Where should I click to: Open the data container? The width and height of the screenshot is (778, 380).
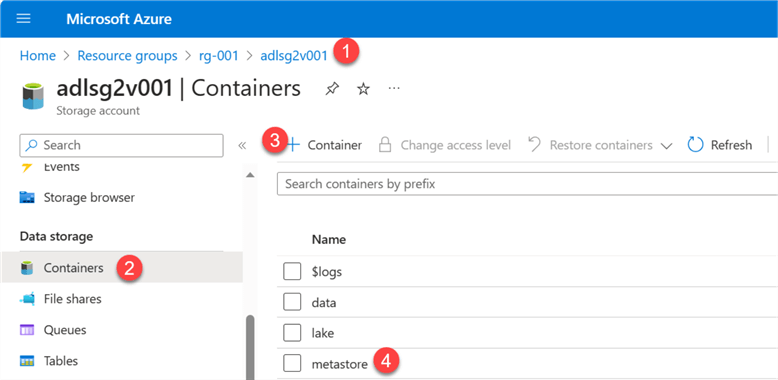[324, 303]
